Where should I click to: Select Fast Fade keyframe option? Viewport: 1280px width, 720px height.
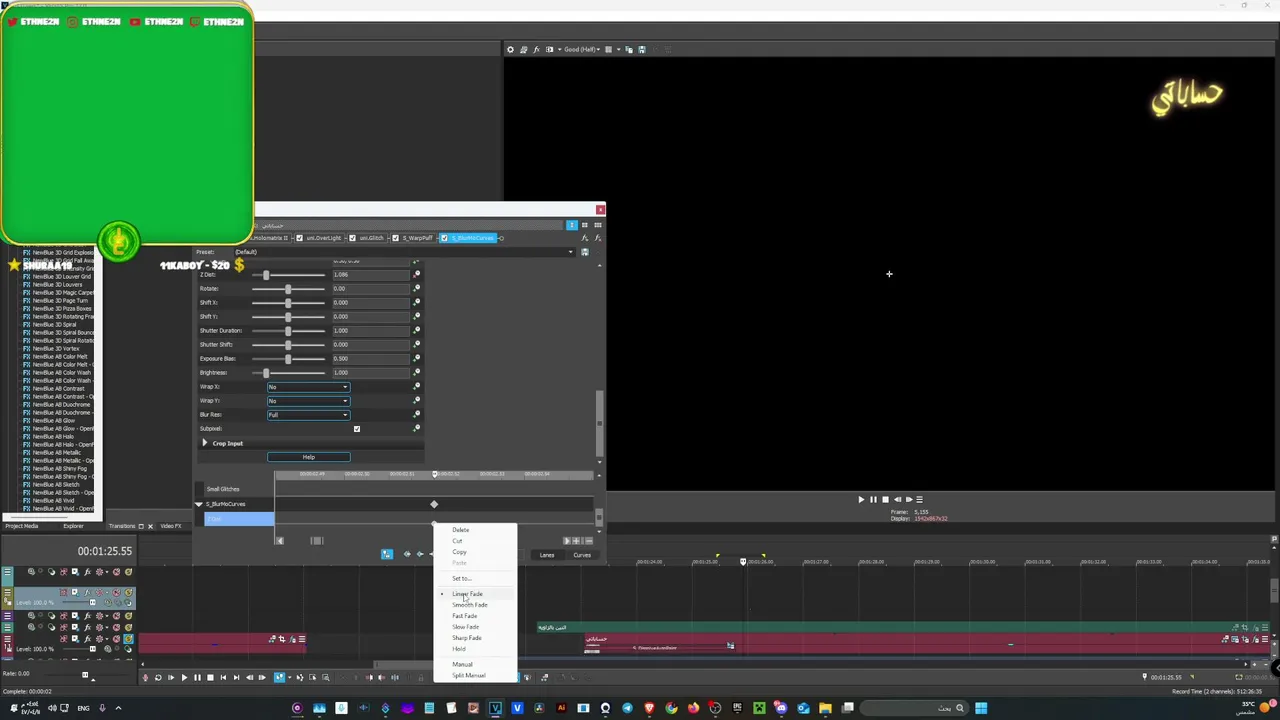click(x=464, y=616)
